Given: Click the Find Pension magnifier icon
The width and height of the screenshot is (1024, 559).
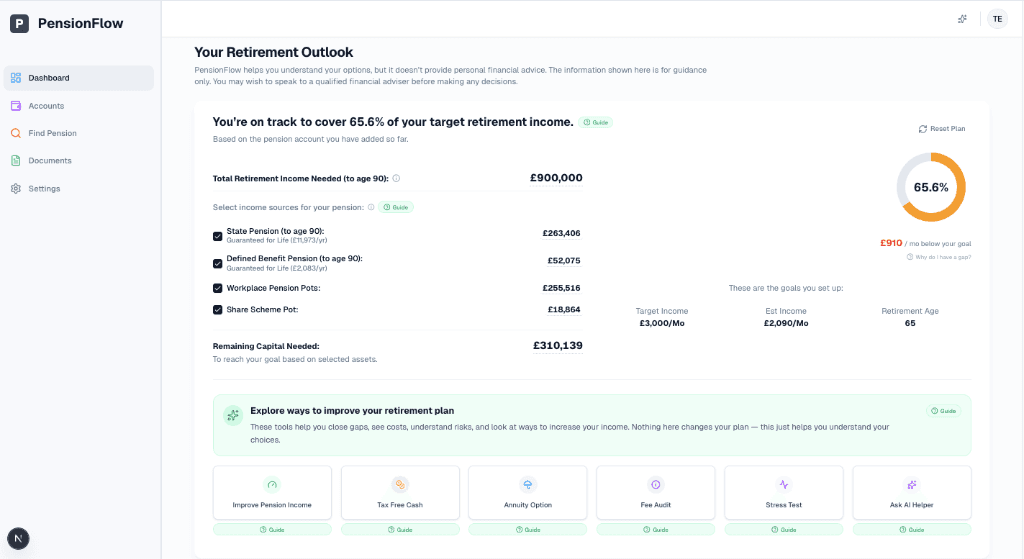Looking at the screenshot, I should click(16, 133).
